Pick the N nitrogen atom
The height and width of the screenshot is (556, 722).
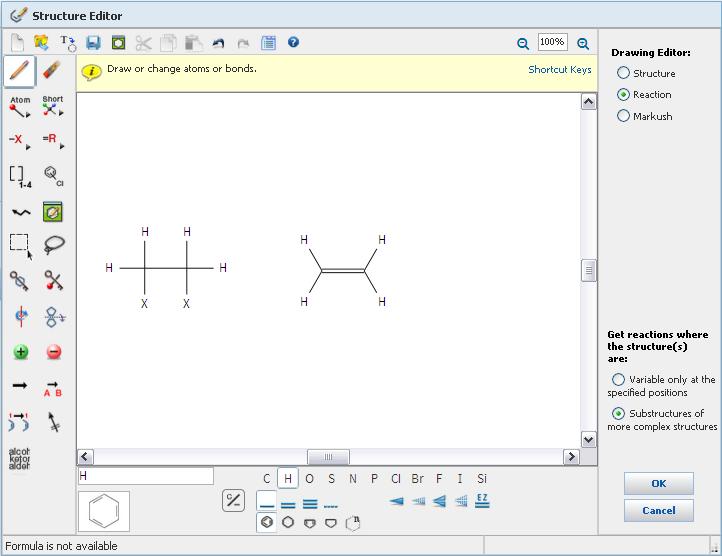pyautogui.click(x=353, y=479)
